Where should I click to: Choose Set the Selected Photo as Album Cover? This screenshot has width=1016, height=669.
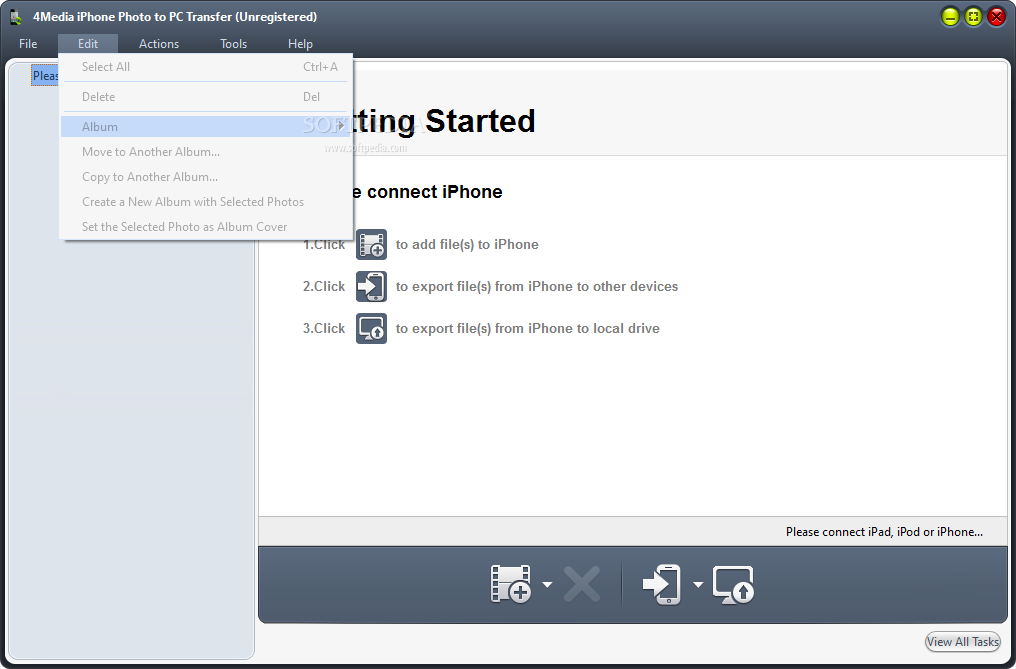[x=206, y=227]
